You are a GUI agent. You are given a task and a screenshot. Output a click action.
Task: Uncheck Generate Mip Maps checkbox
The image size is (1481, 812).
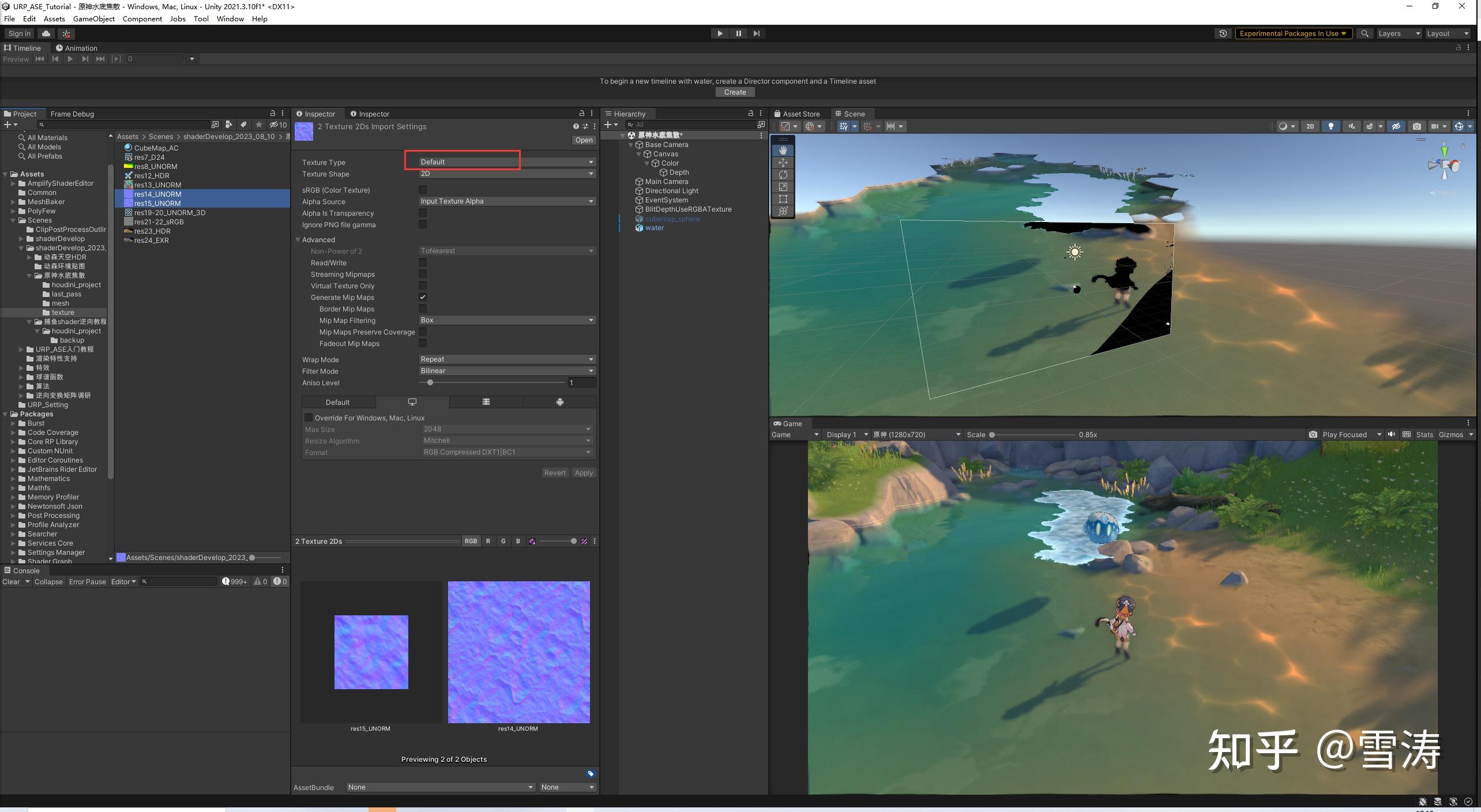[423, 297]
